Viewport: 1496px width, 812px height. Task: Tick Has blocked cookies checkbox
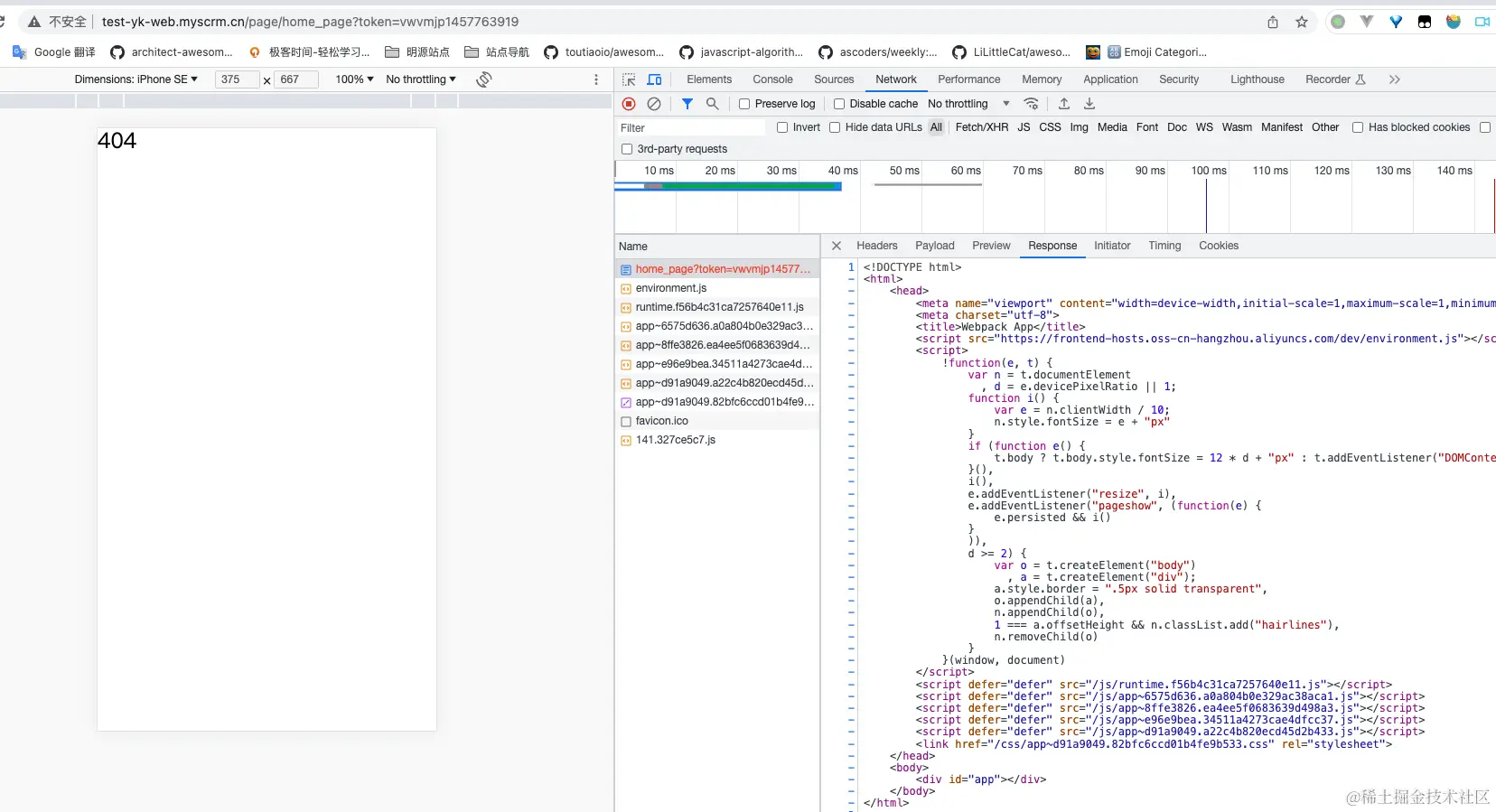1357,127
